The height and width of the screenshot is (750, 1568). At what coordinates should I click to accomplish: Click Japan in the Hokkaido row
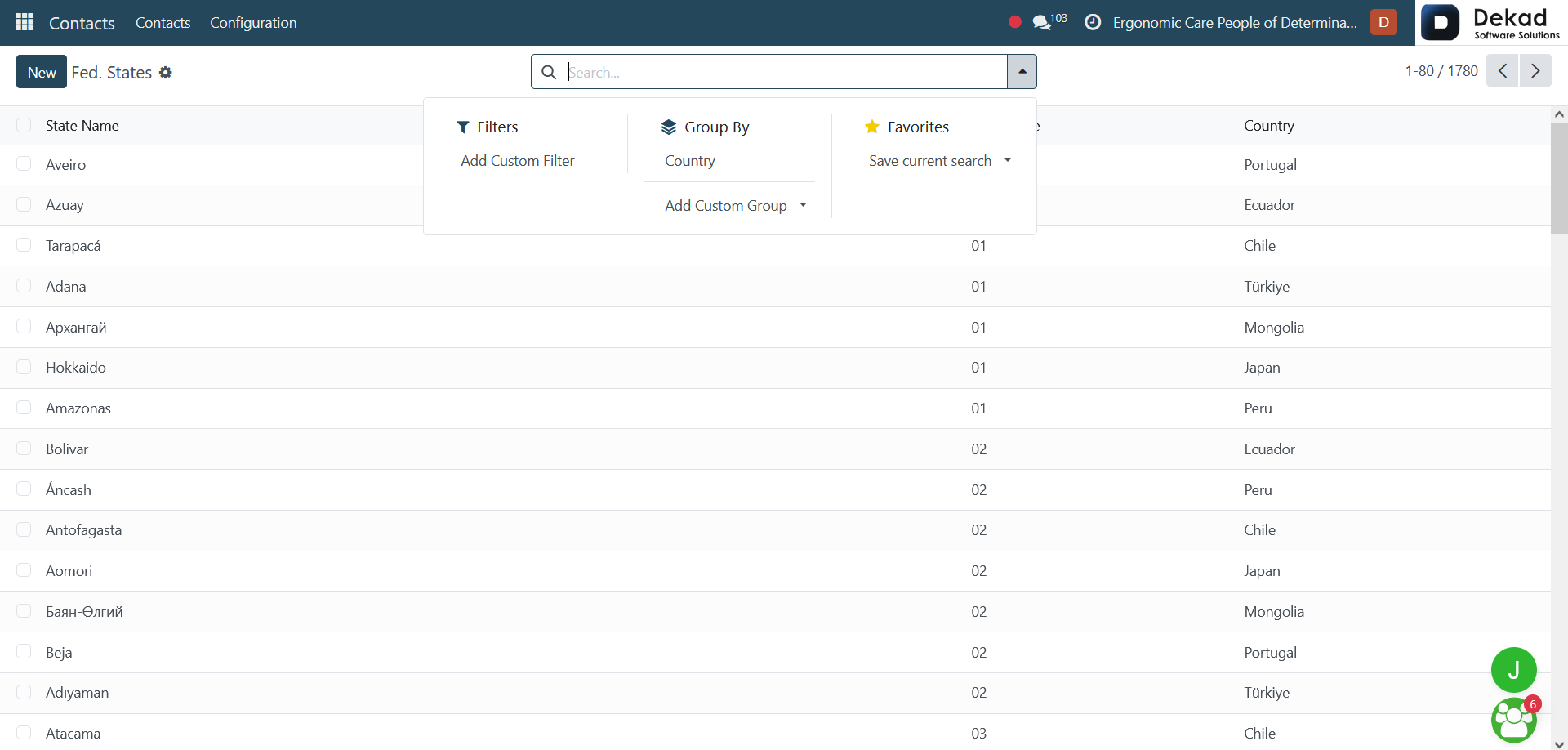tap(1262, 367)
